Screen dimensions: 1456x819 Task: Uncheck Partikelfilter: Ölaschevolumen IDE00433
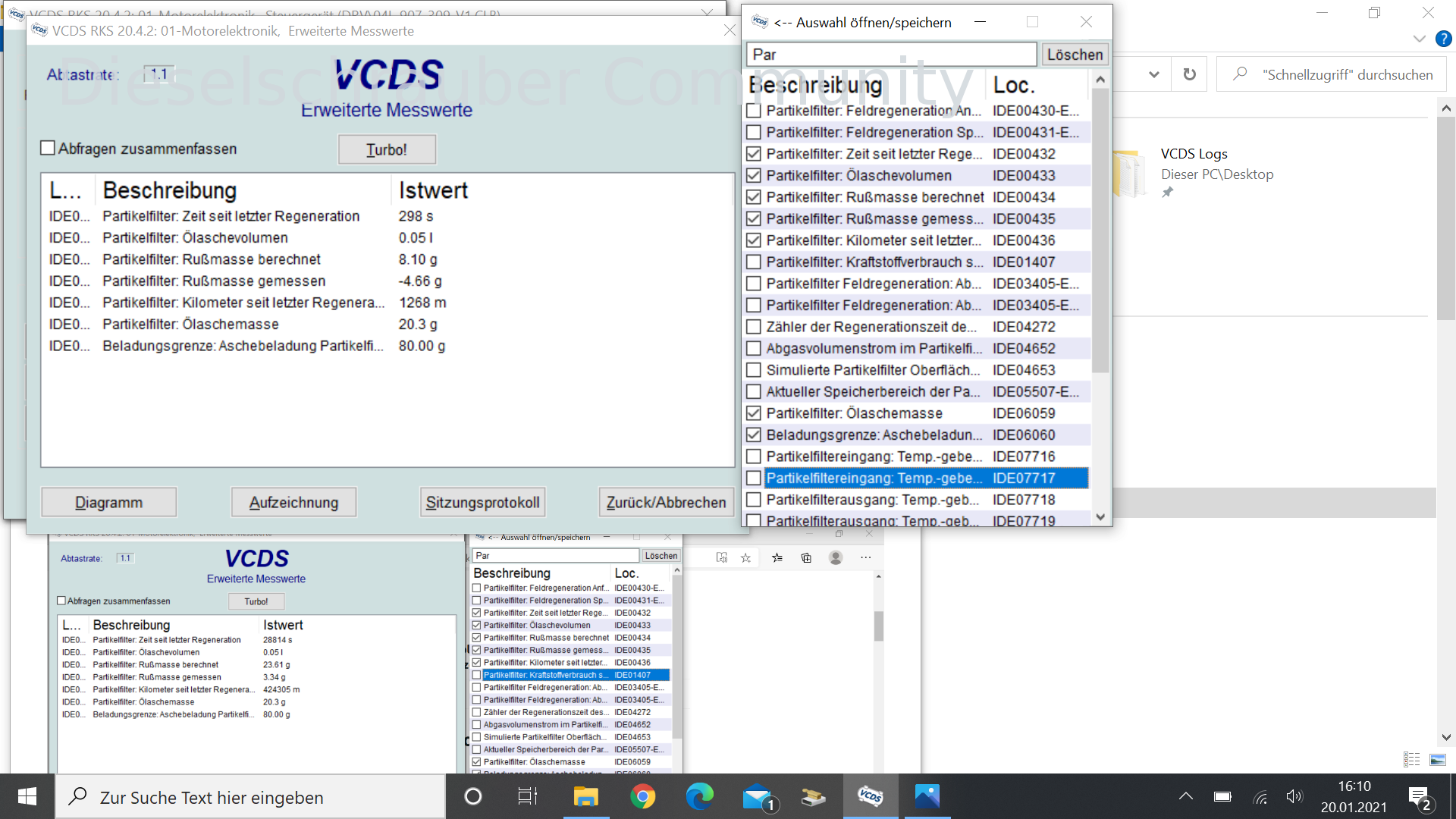[754, 175]
